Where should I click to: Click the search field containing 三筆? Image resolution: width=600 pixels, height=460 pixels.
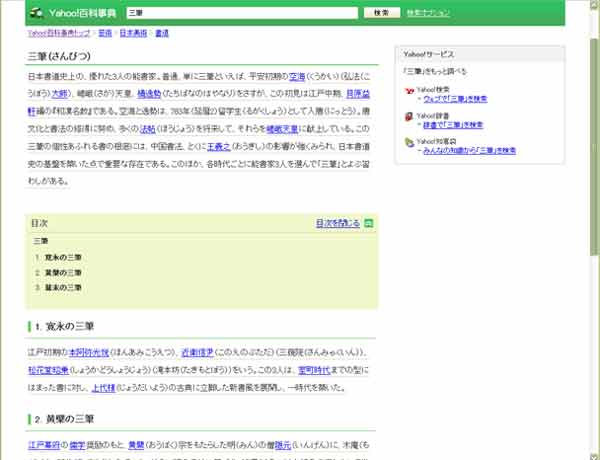(241, 13)
